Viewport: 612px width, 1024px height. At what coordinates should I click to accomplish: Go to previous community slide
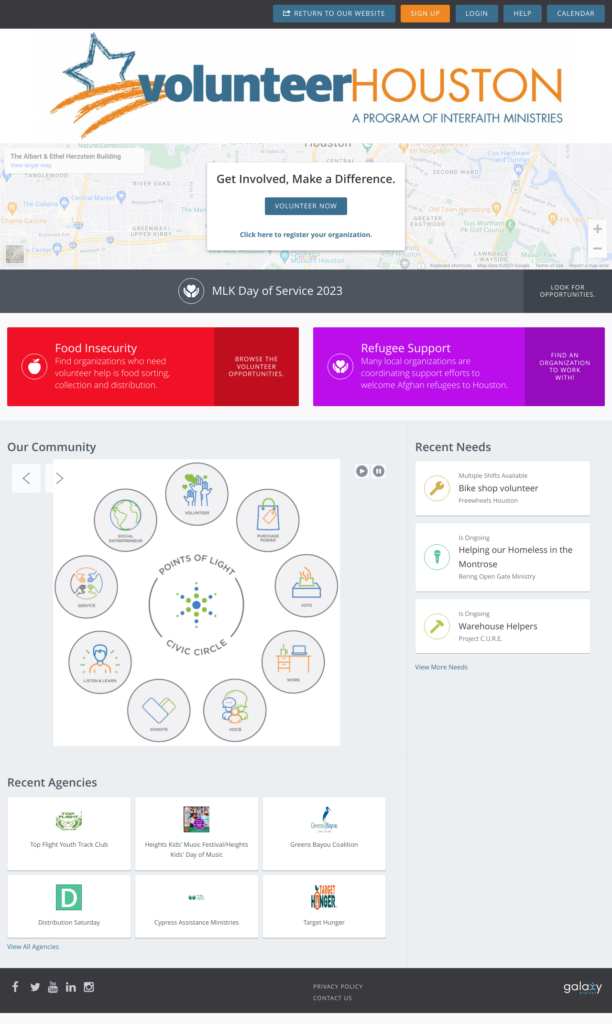(26, 478)
